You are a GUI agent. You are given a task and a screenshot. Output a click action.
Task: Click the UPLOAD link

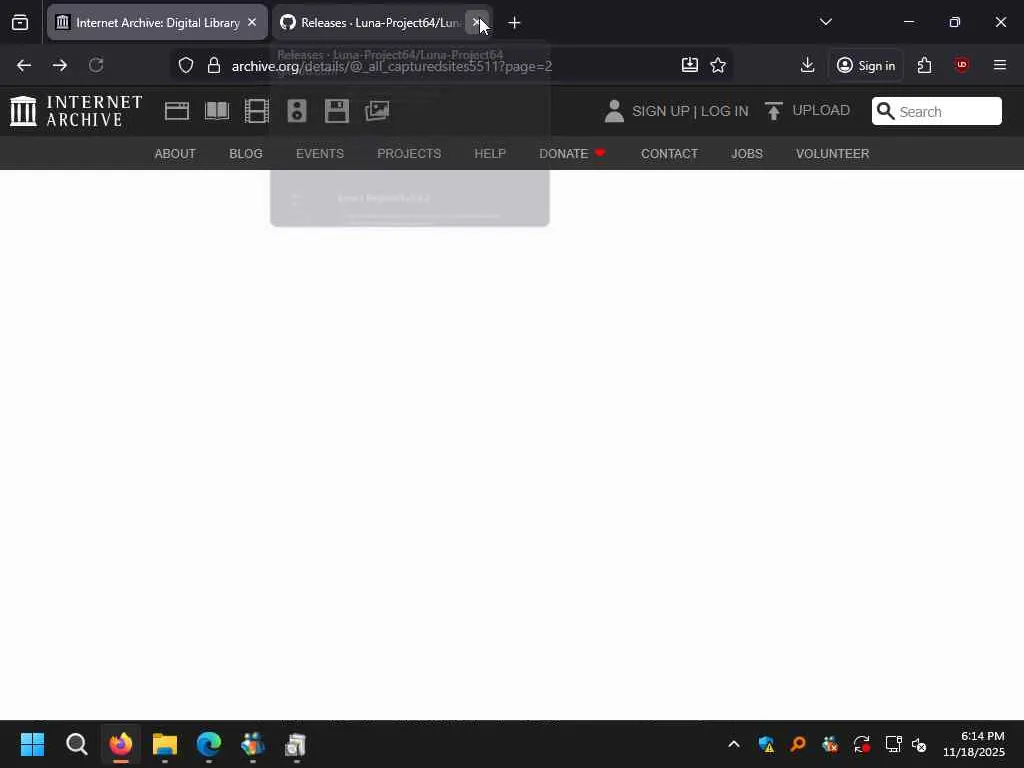(x=808, y=110)
